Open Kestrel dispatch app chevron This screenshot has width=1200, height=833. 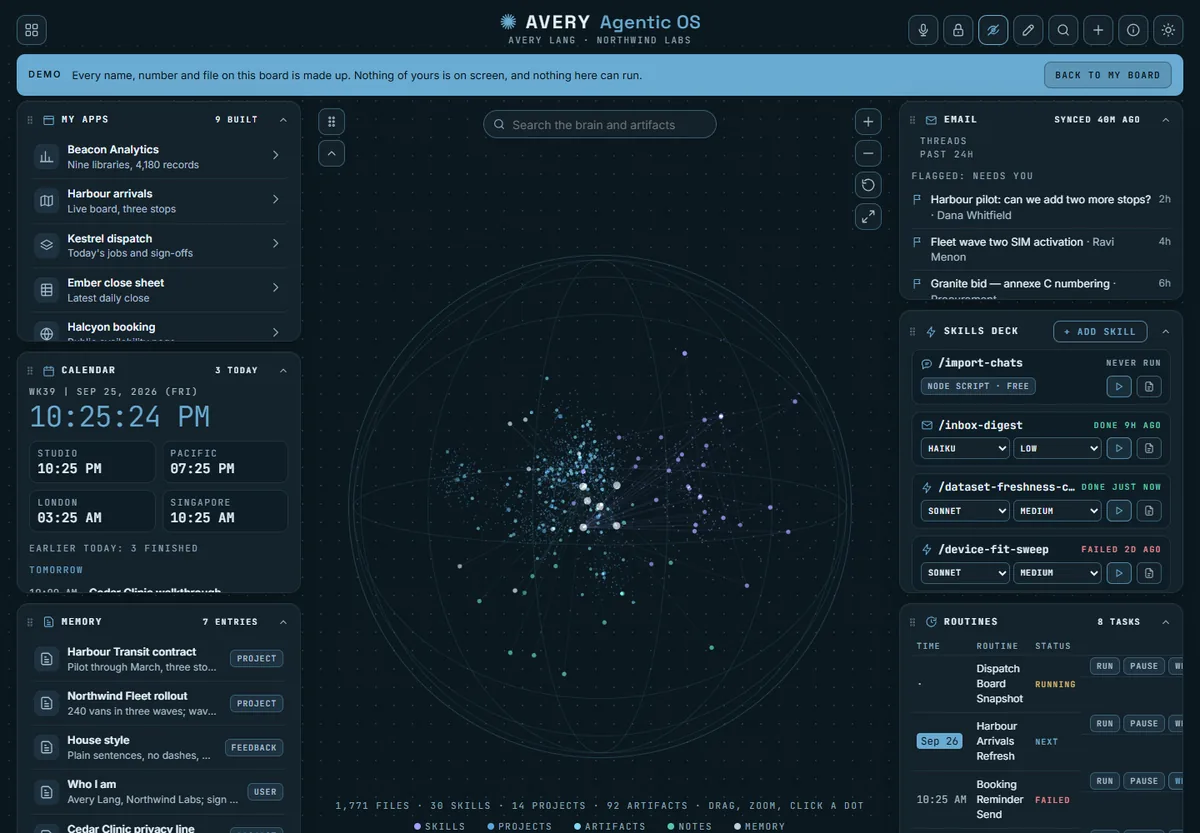click(x=275, y=245)
